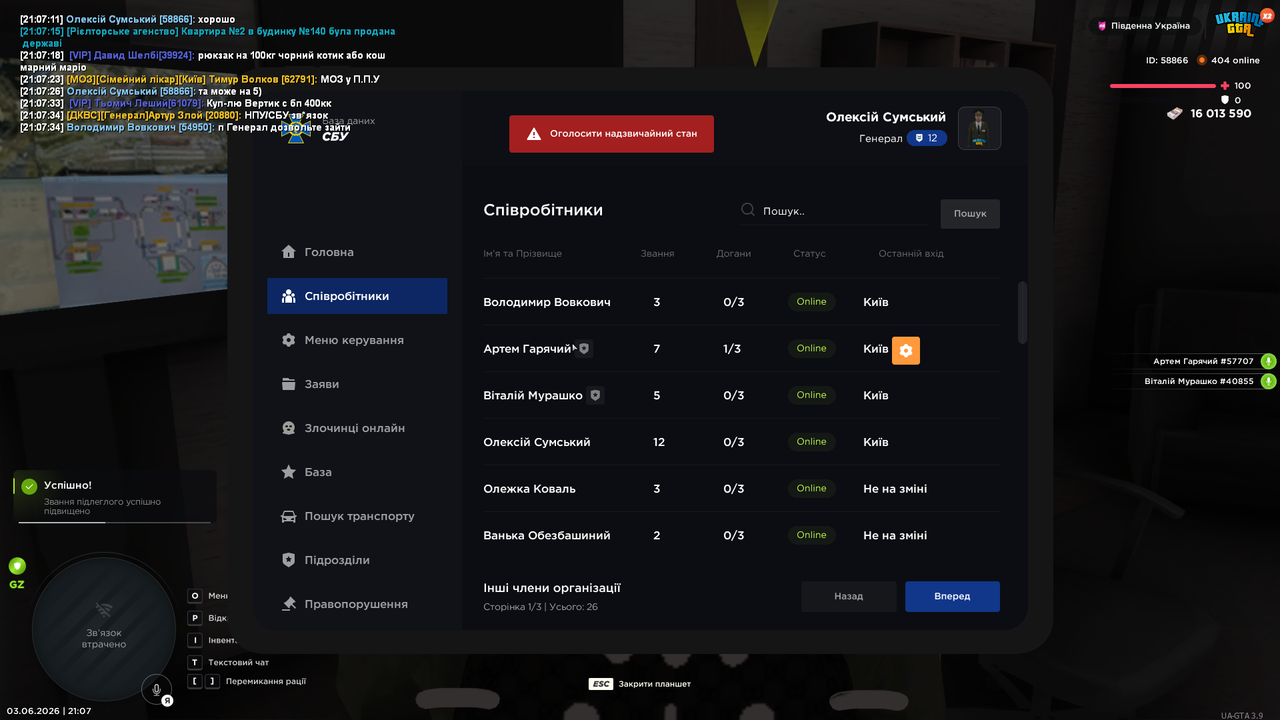Click the car icon beside Пошук транспорту
The width and height of the screenshot is (1280, 720).
pos(288,516)
